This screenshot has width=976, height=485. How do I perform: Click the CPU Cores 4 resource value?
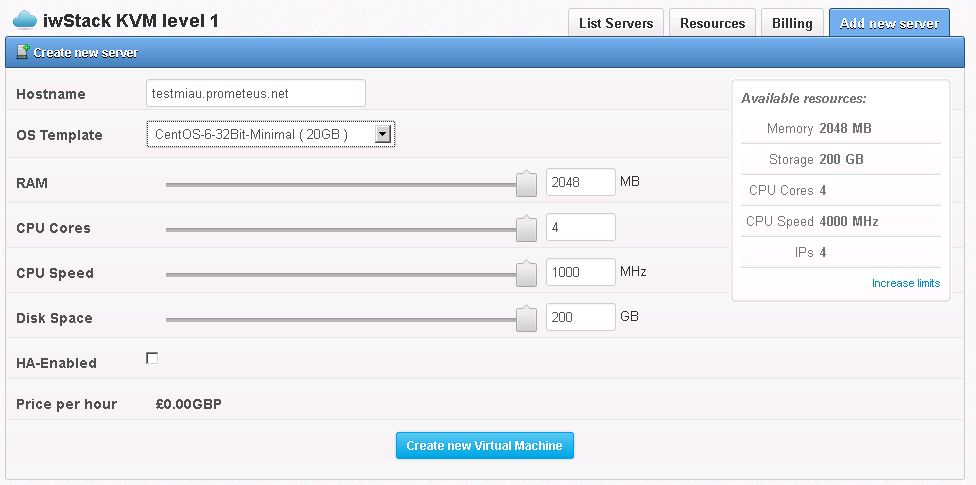click(x=823, y=191)
